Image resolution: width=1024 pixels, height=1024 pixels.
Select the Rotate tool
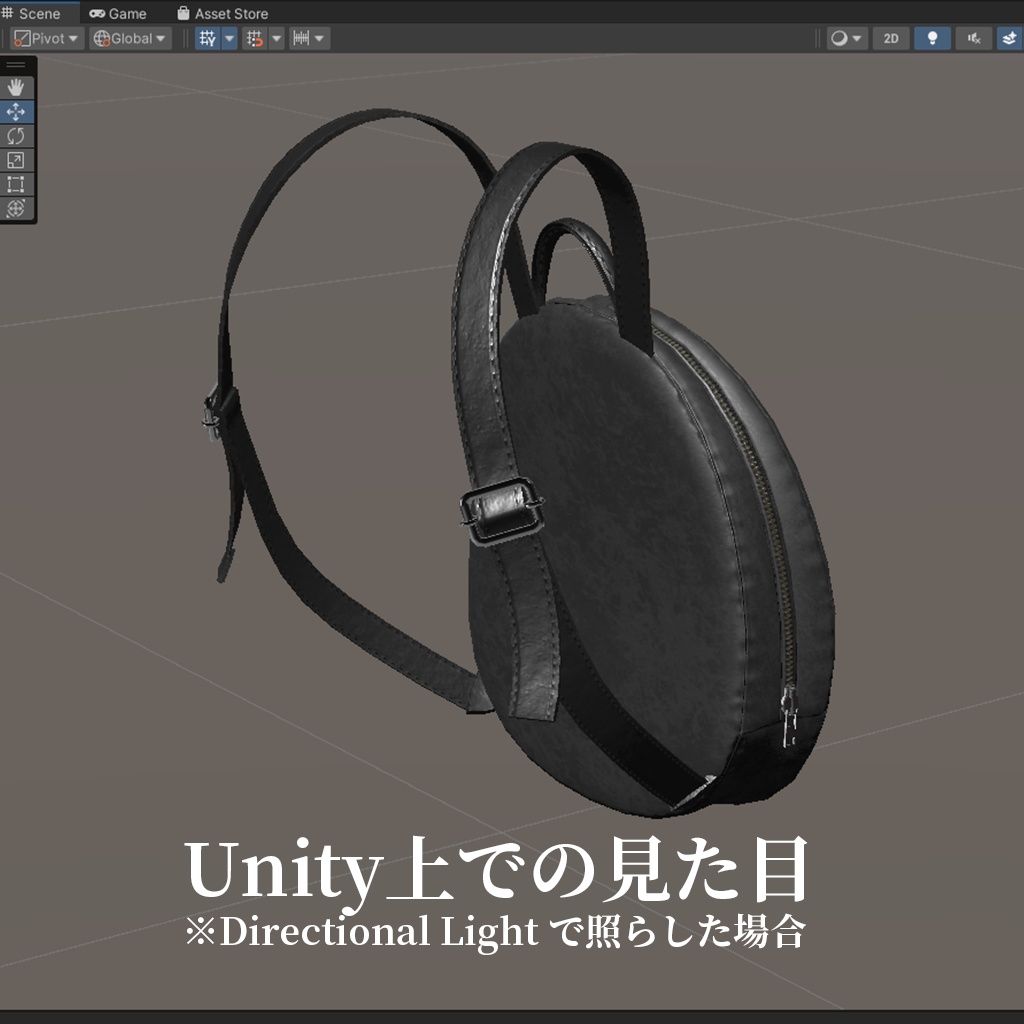tap(16, 136)
